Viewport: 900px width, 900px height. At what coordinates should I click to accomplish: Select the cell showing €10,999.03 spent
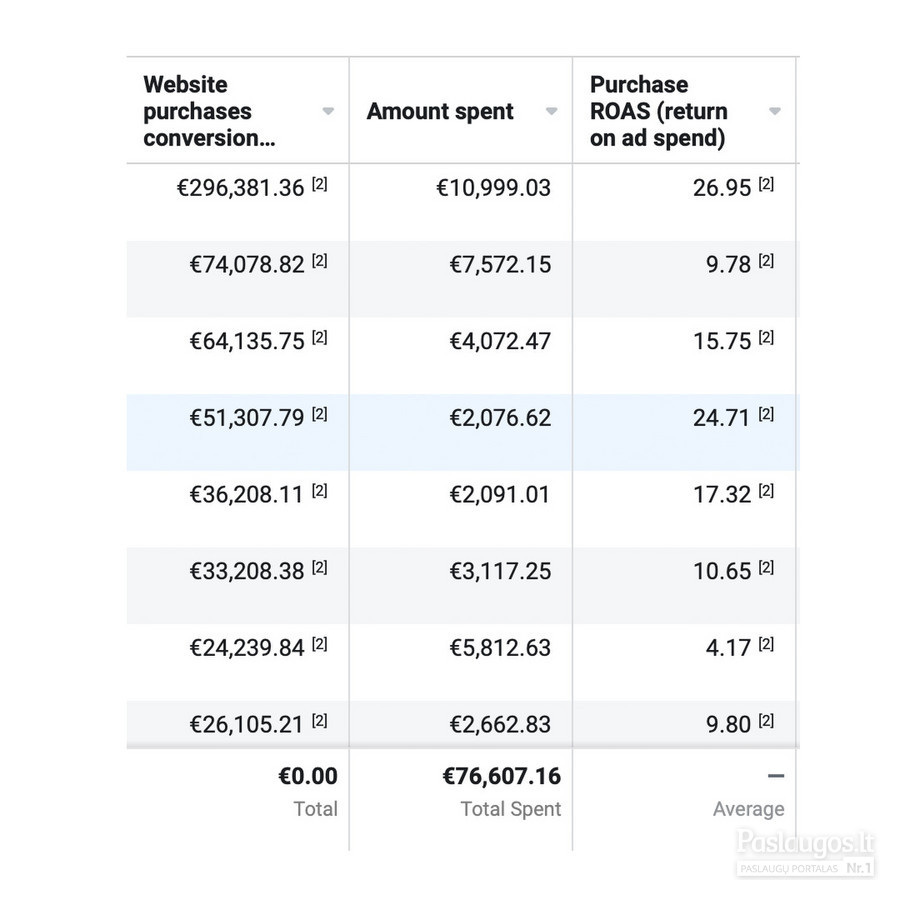[x=493, y=188]
